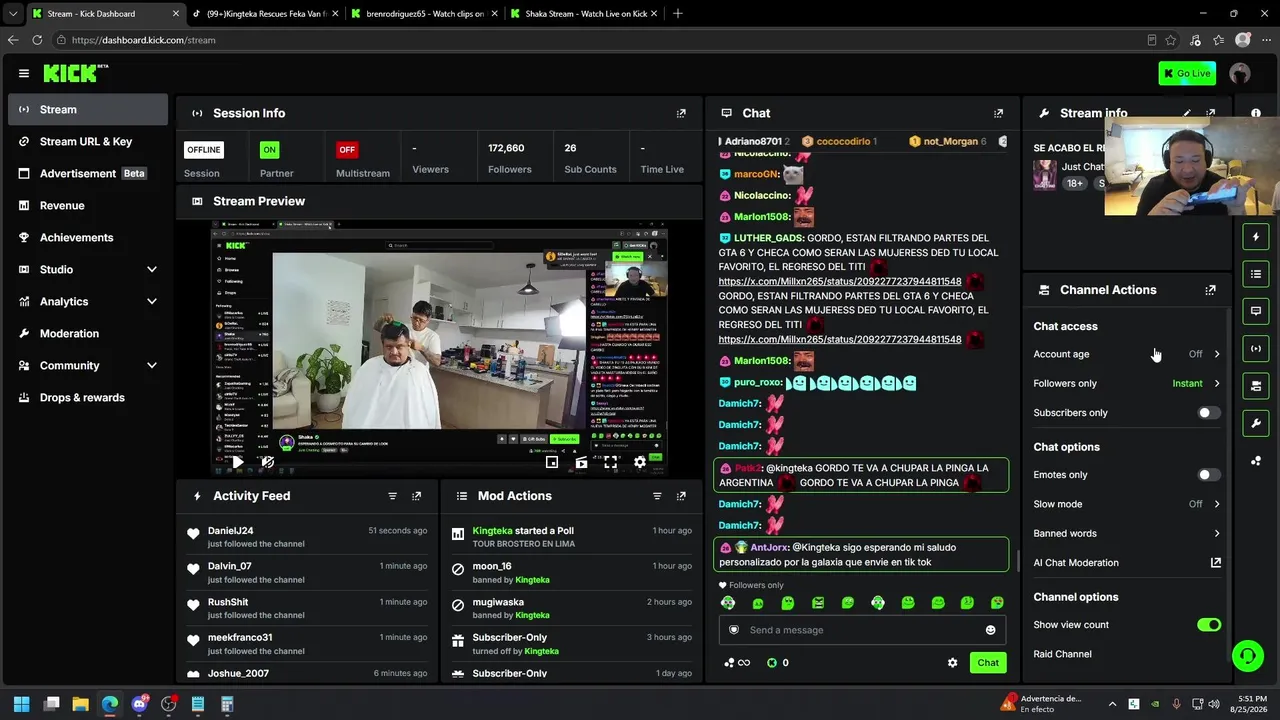Click Raid Channel option
The width and height of the screenshot is (1280, 720).
click(x=1062, y=654)
